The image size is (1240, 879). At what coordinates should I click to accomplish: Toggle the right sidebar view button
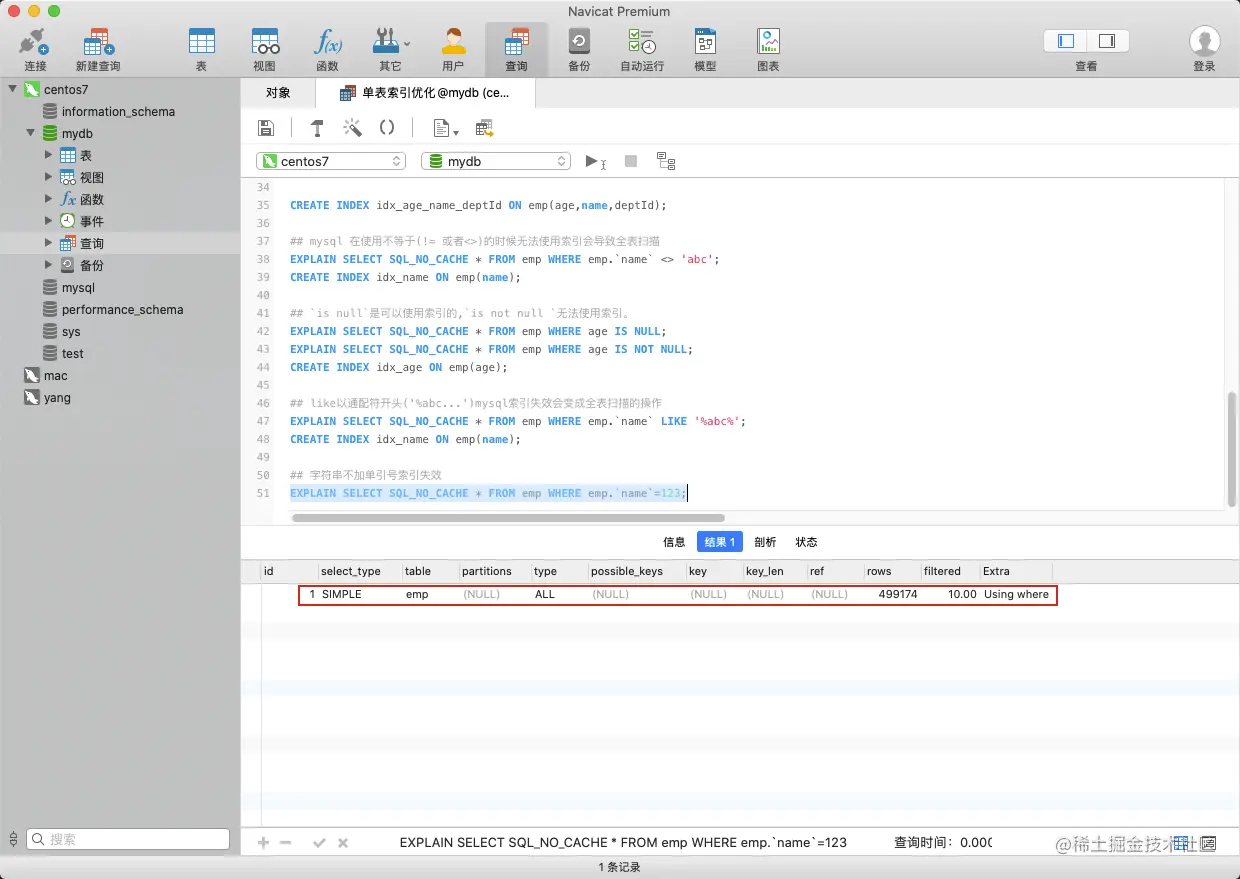(1107, 41)
